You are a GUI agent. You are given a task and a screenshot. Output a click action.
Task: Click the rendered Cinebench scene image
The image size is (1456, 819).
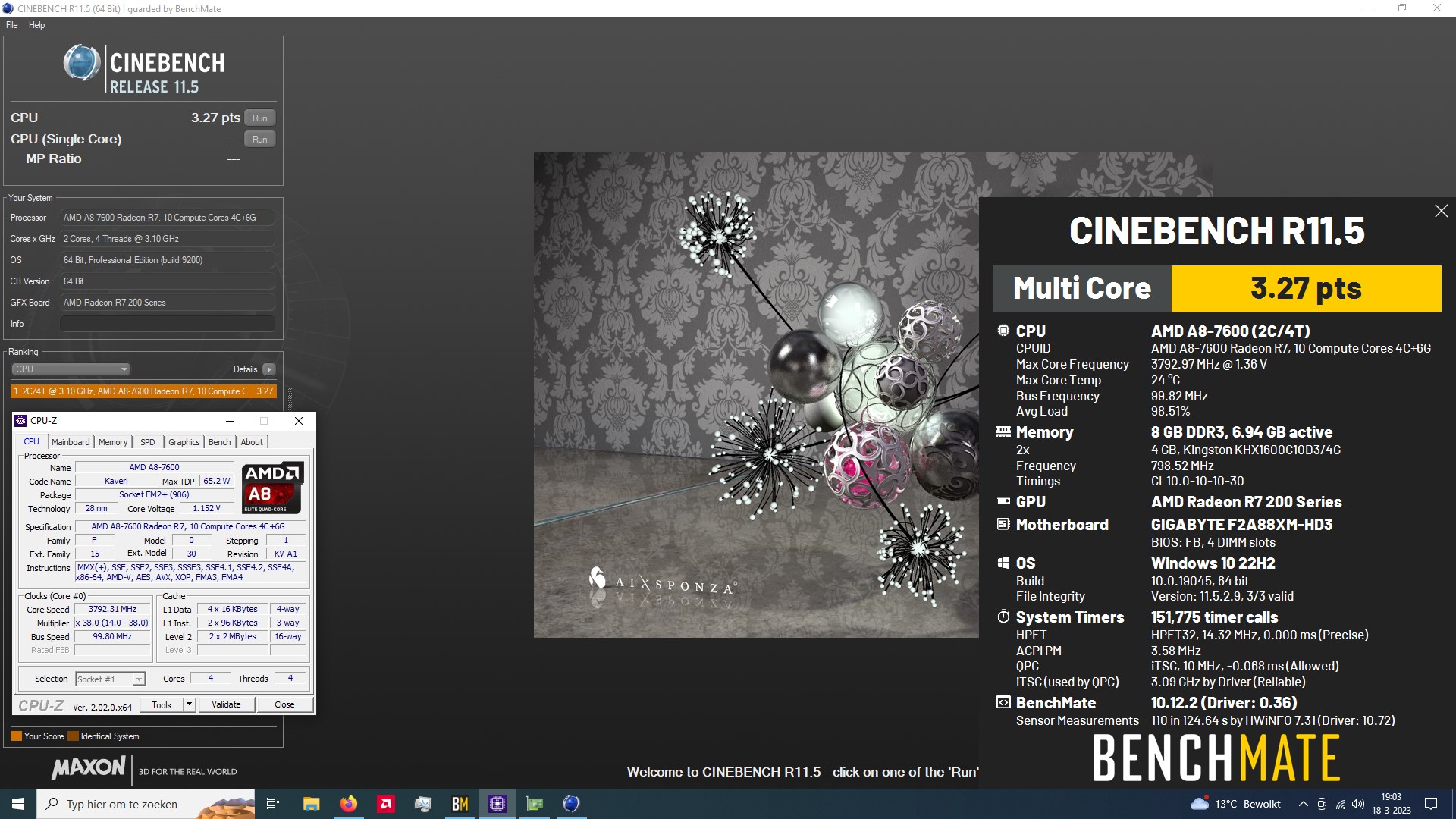pyautogui.click(x=756, y=395)
